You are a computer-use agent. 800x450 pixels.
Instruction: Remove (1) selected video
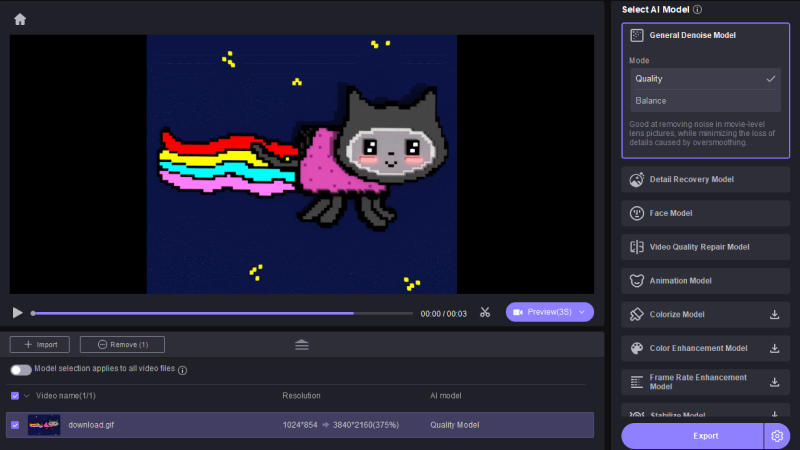[122, 344]
